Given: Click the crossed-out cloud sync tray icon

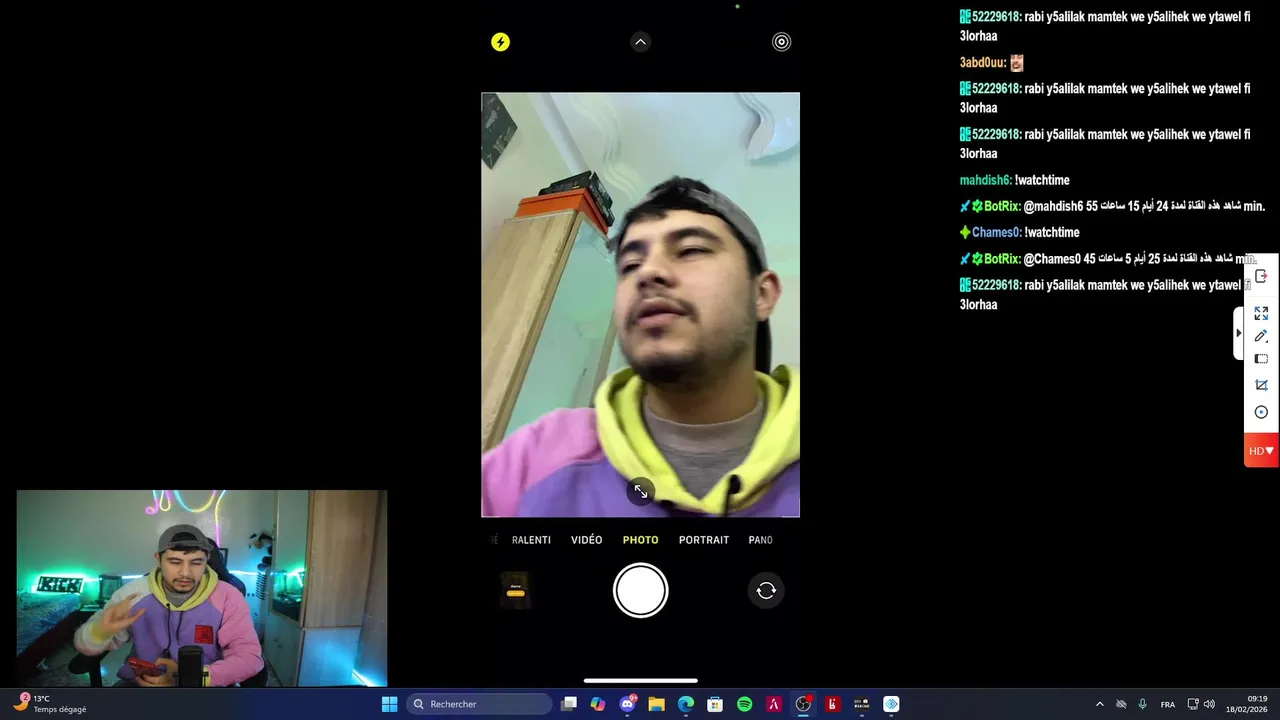Looking at the screenshot, I should click(1121, 704).
